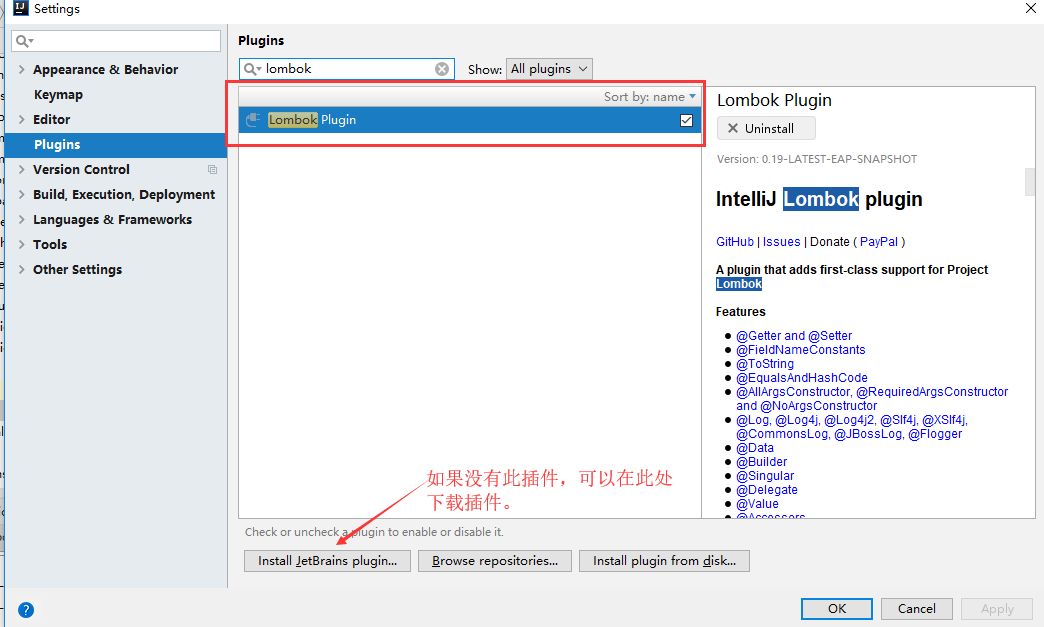Click Install JetBrains plugin button
Screen dimensions: 1044x627
click(328, 561)
